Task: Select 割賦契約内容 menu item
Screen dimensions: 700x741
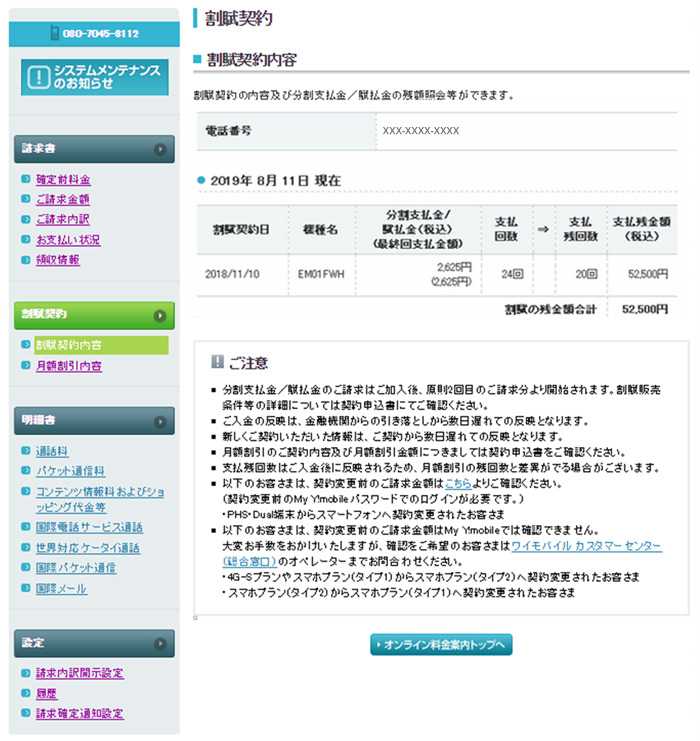Action: (68, 346)
